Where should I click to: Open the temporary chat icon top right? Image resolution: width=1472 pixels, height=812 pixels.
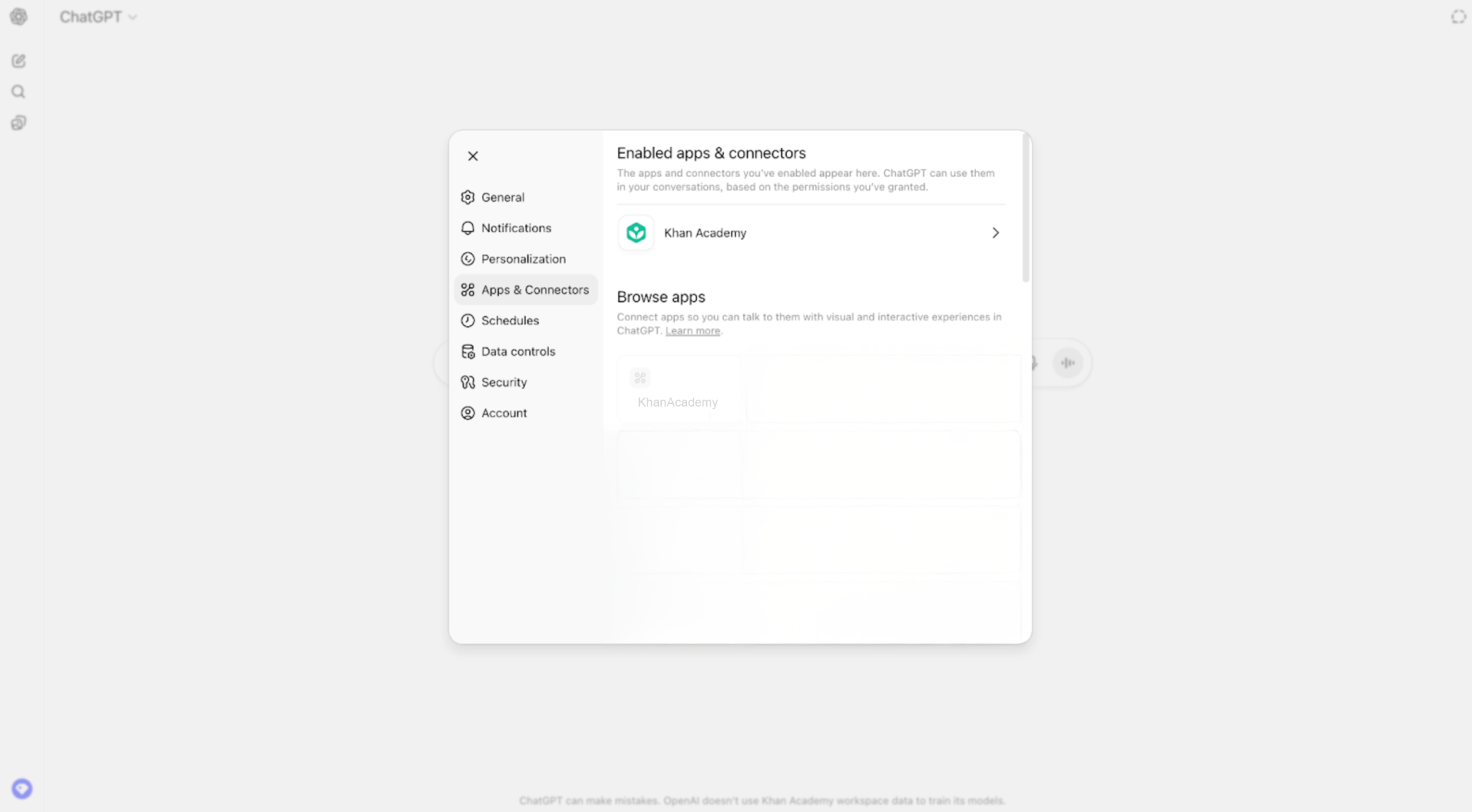1458,16
